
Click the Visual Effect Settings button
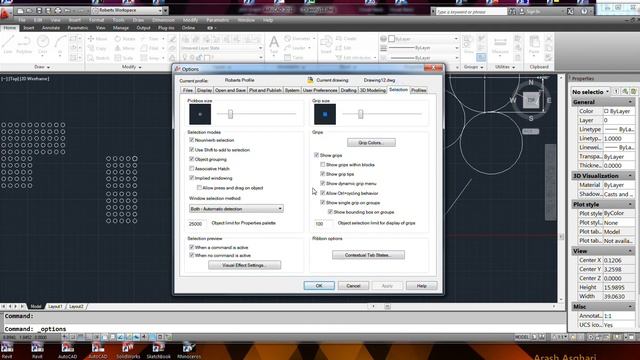[x=244, y=265]
